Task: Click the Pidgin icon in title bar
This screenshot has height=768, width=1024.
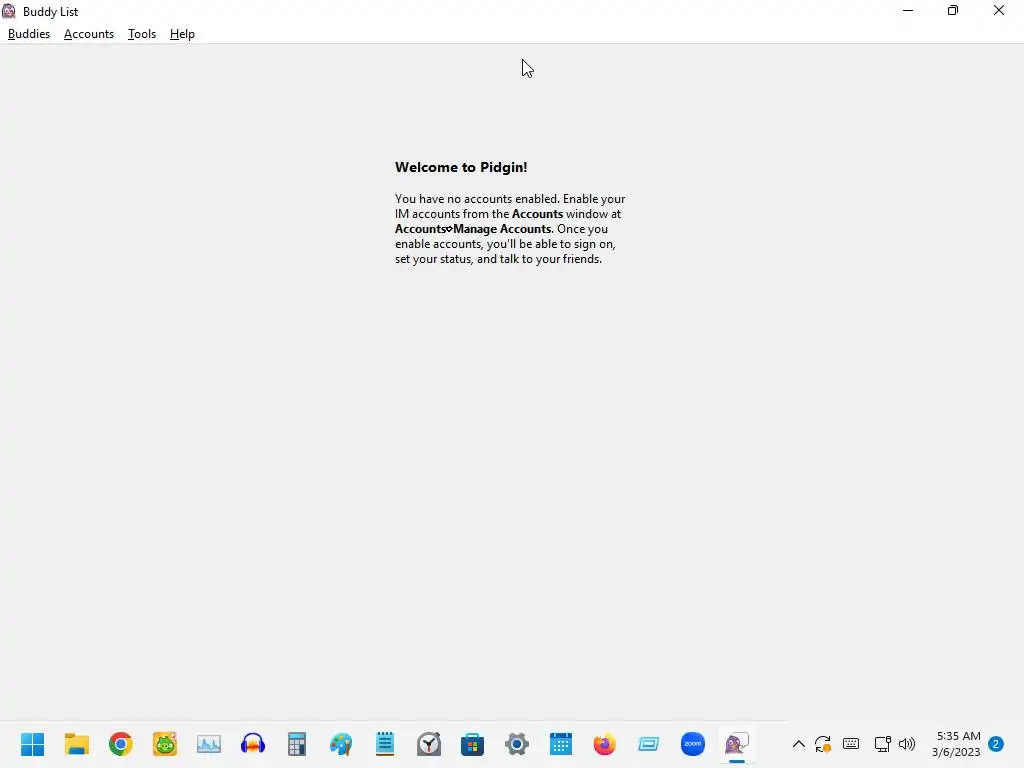Action: (x=9, y=11)
